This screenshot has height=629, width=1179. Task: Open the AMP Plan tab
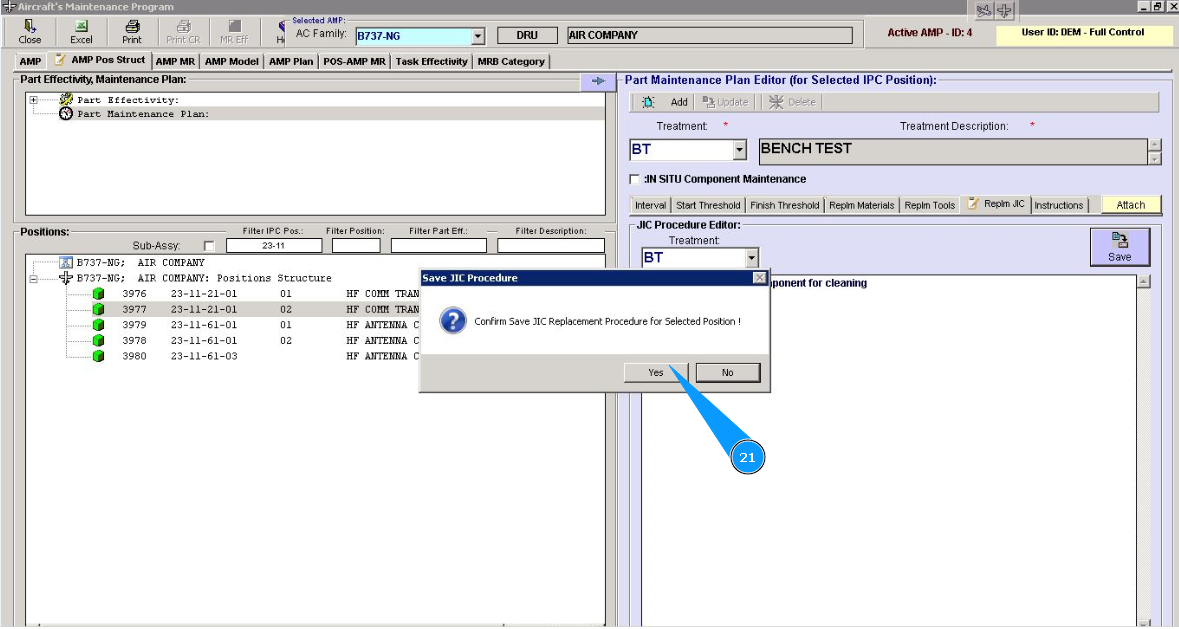tap(291, 62)
